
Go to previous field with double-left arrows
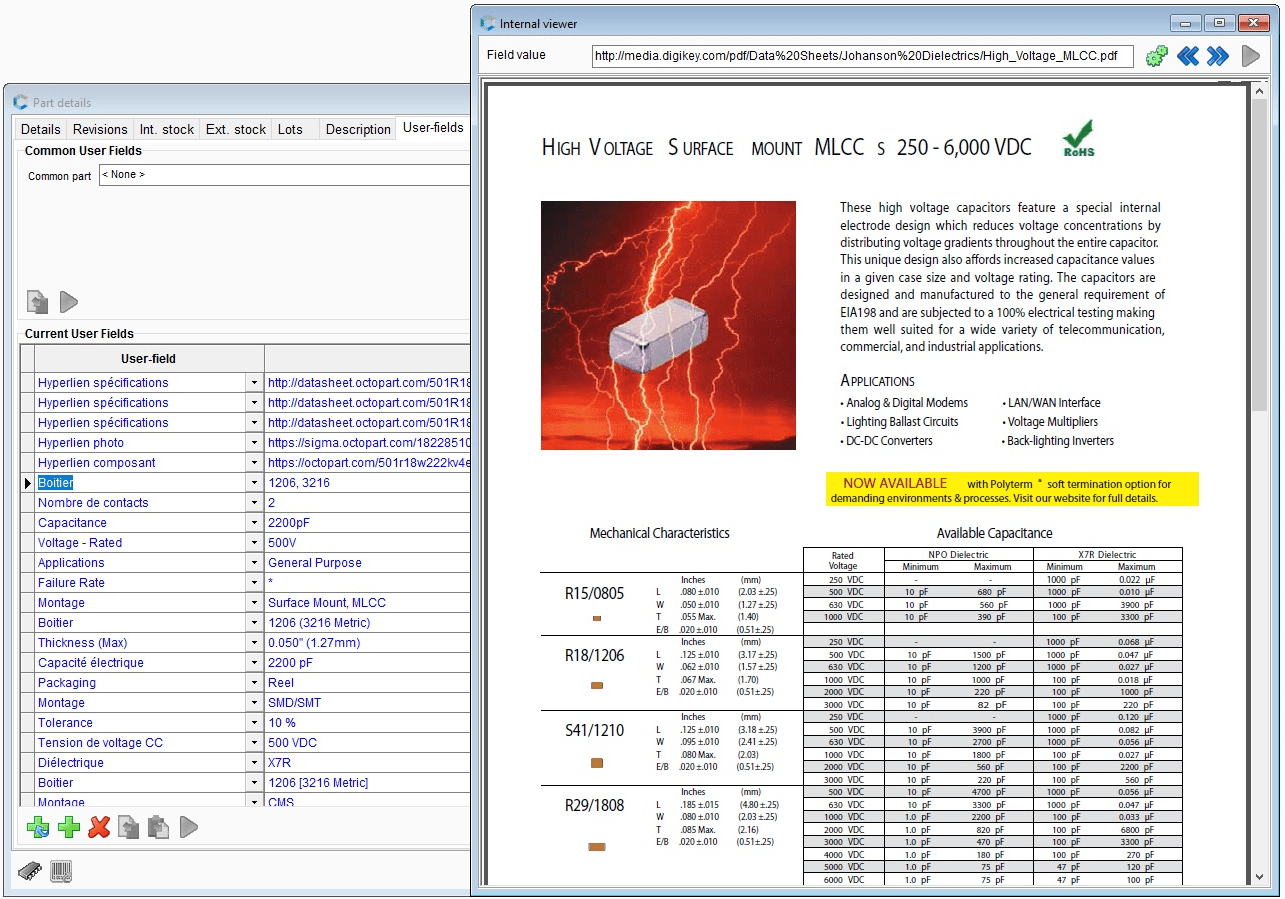[x=1188, y=56]
